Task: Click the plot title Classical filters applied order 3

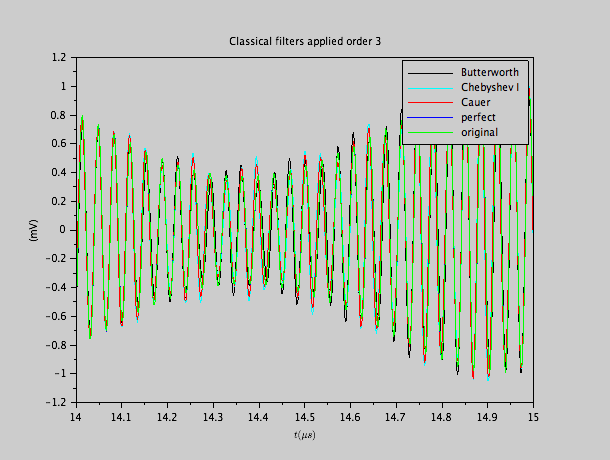Action: (x=305, y=41)
